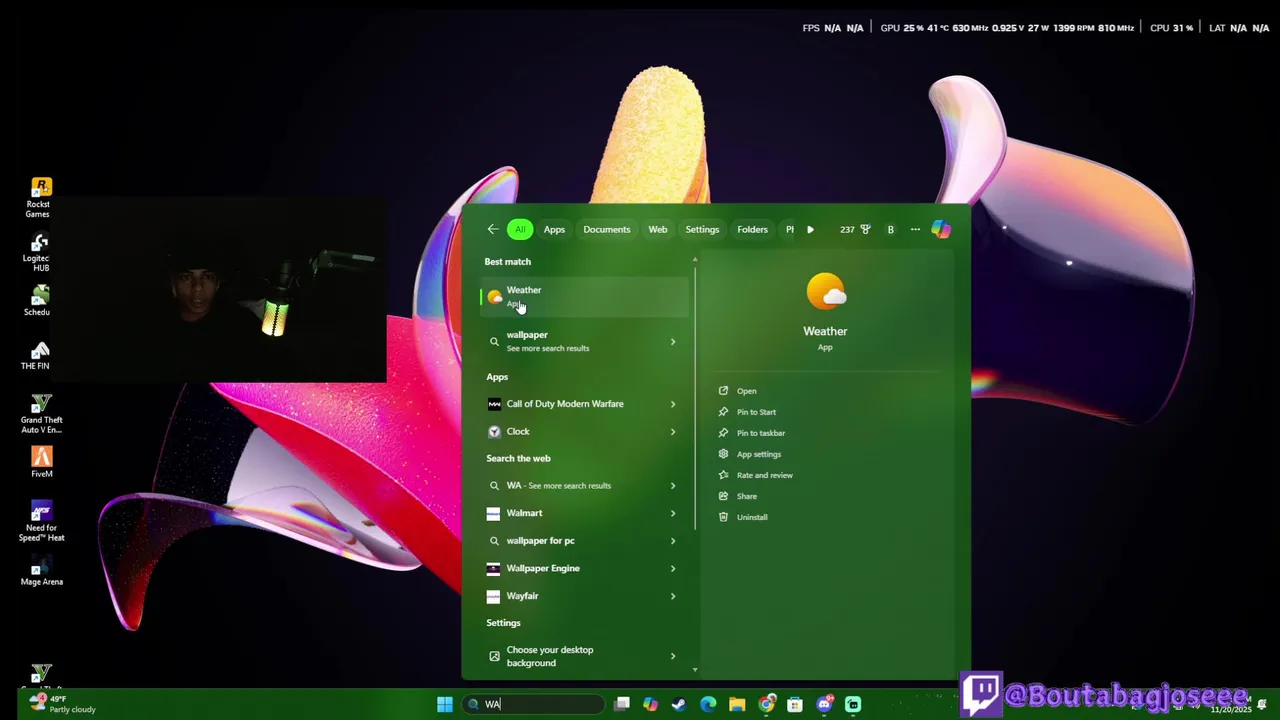
Task: Switch to the Web filter tab
Action: pyautogui.click(x=658, y=230)
